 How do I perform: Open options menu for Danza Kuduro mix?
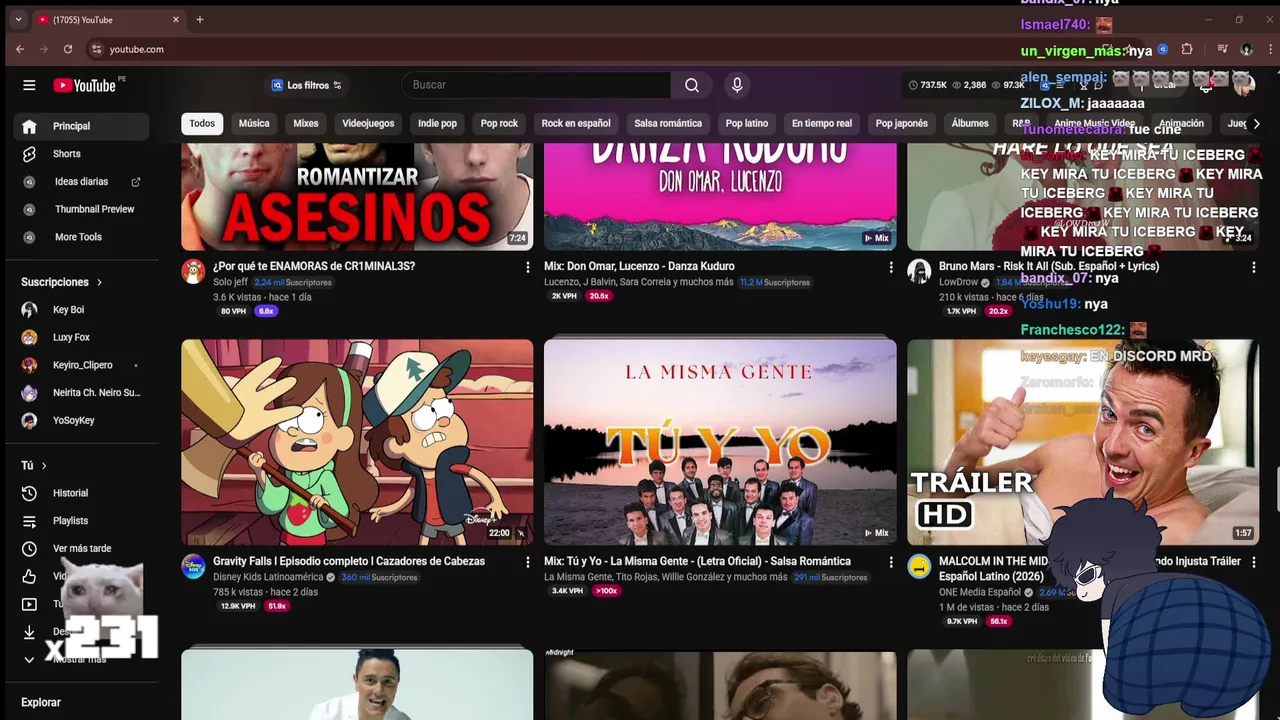(891, 267)
